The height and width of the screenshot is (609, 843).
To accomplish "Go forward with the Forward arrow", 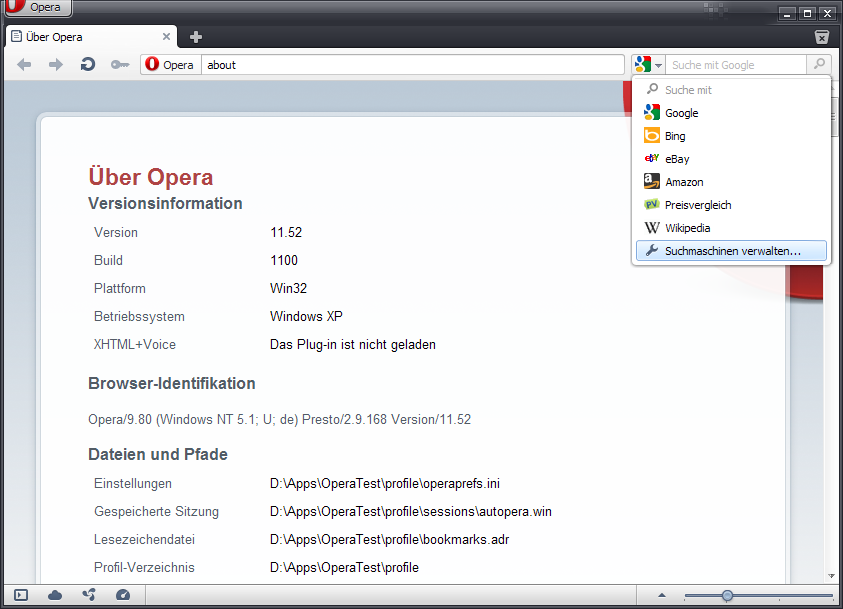I will (55, 65).
